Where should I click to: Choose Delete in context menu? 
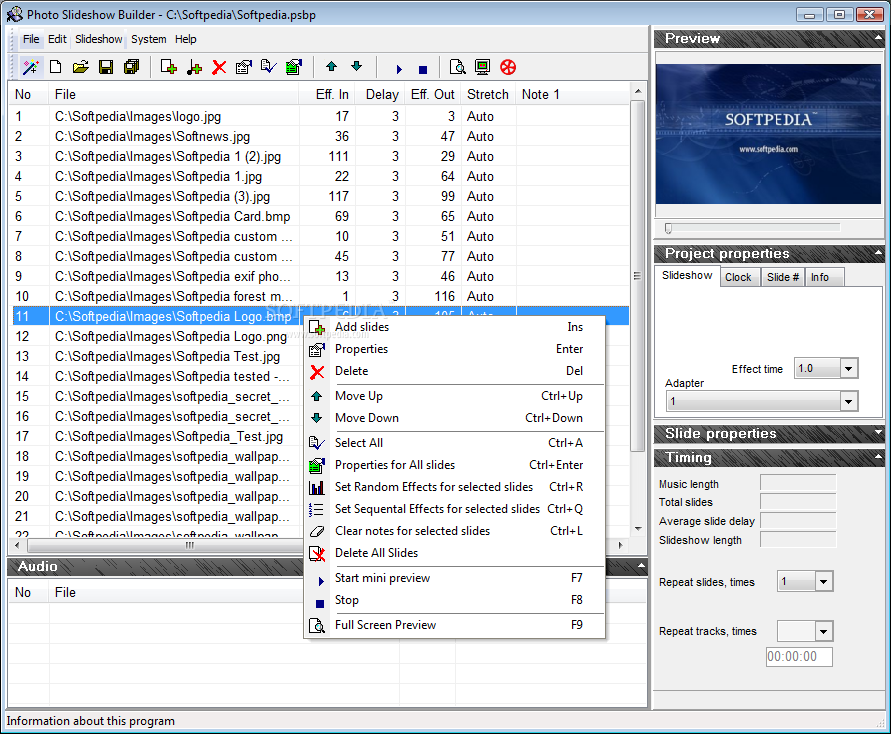click(454, 371)
